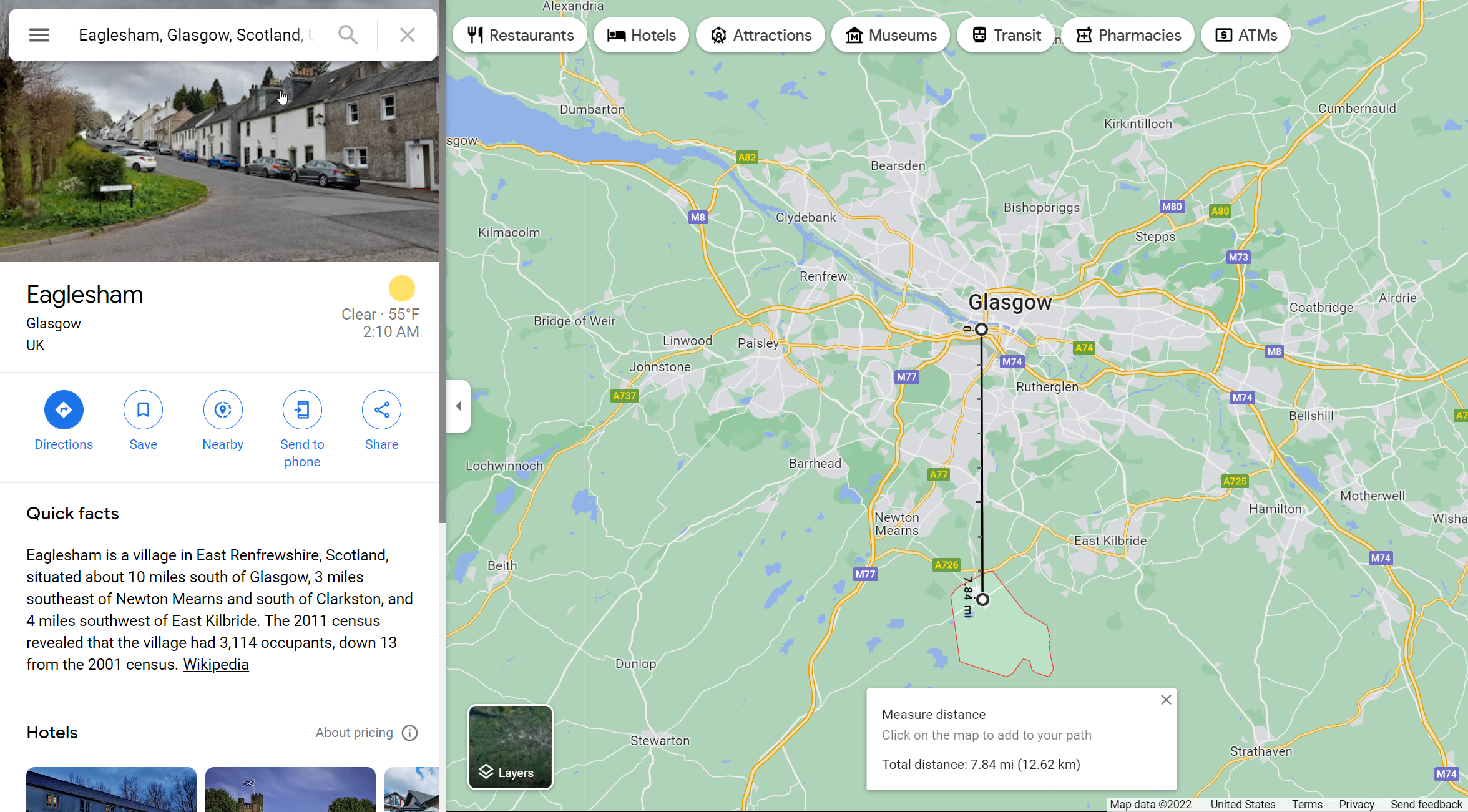Click Total distance 7.84 mi text
Screen dimensions: 1468x812
click(x=981, y=765)
